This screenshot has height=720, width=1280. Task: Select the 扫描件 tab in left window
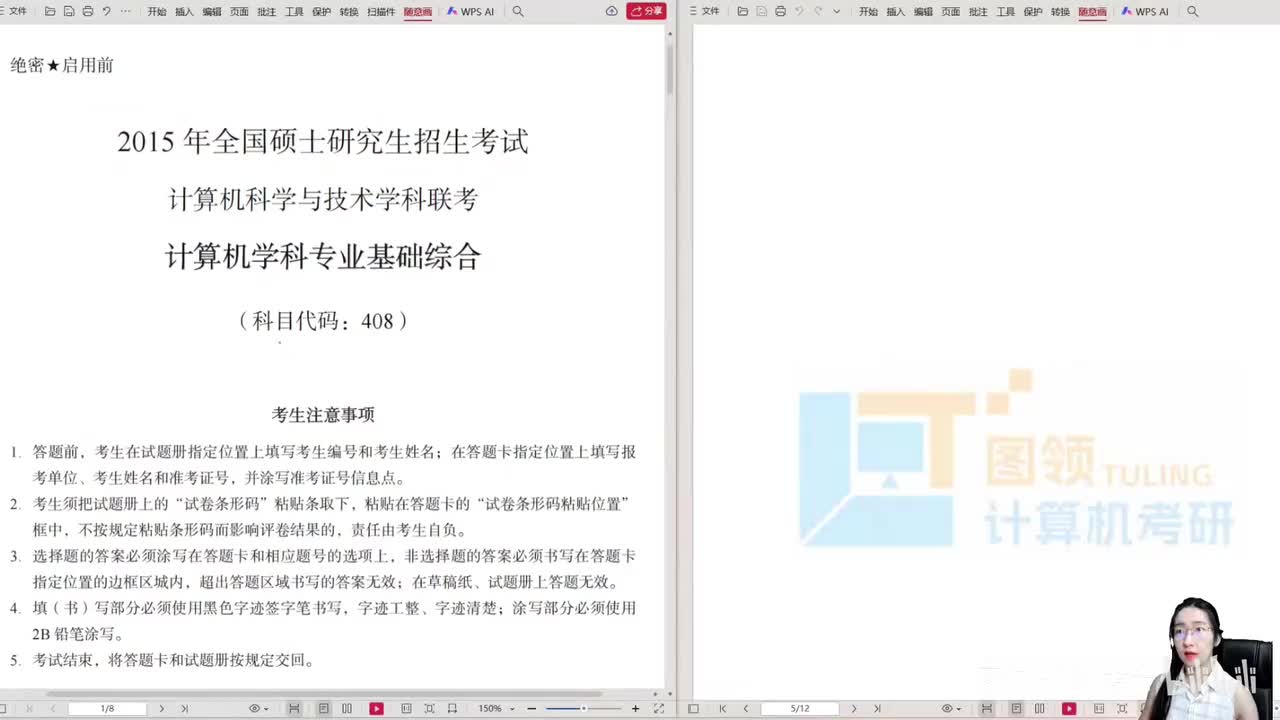[x=381, y=12]
